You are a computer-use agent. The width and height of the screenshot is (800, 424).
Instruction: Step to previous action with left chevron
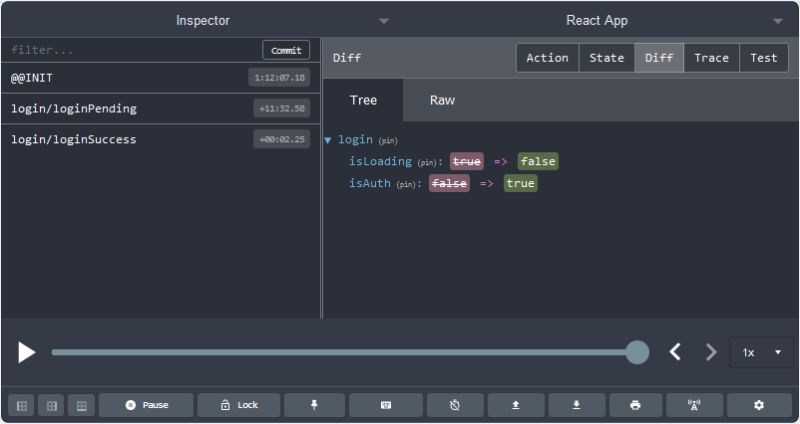(676, 352)
